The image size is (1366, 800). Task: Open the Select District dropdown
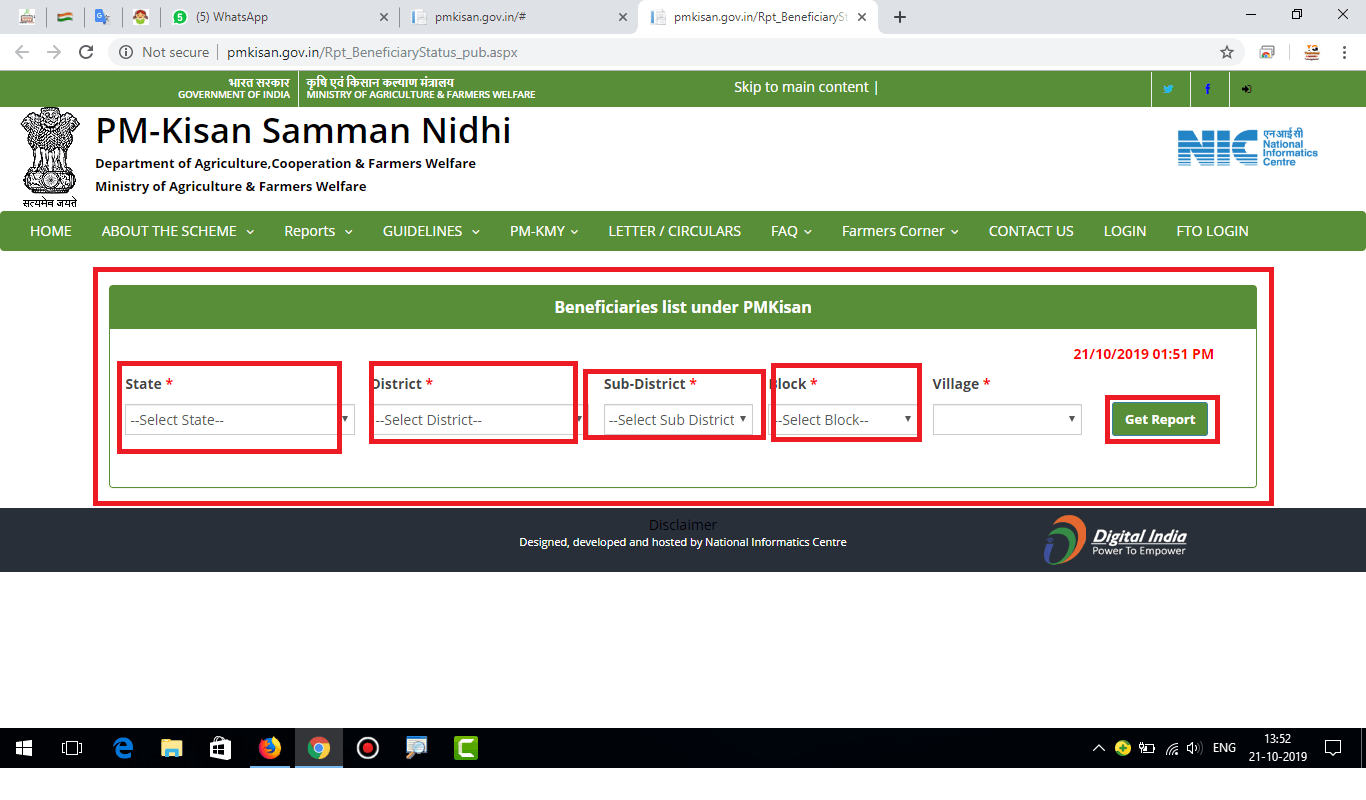coord(479,419)
